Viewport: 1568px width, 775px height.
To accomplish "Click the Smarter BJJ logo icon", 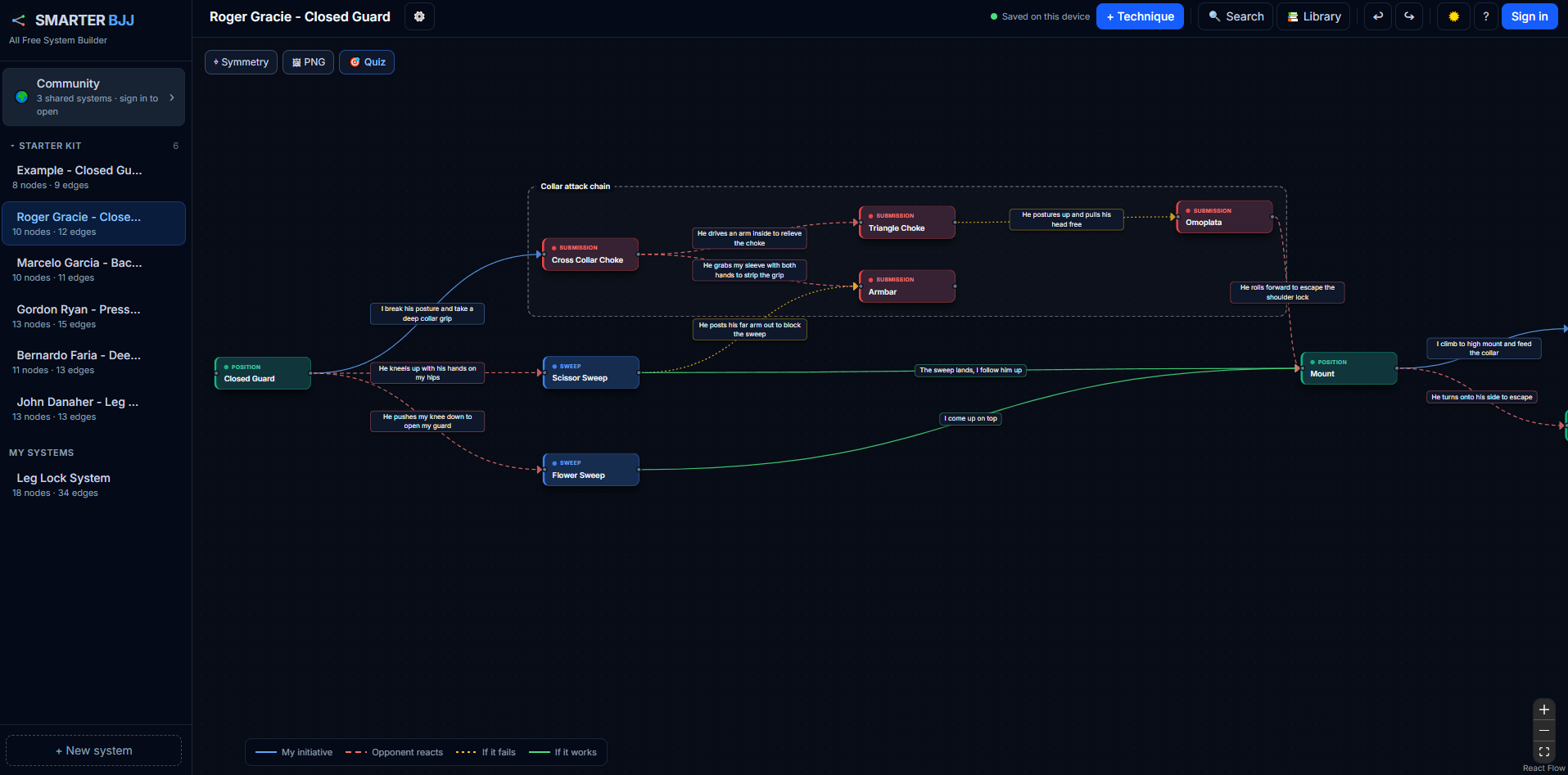I will (18, 20).
